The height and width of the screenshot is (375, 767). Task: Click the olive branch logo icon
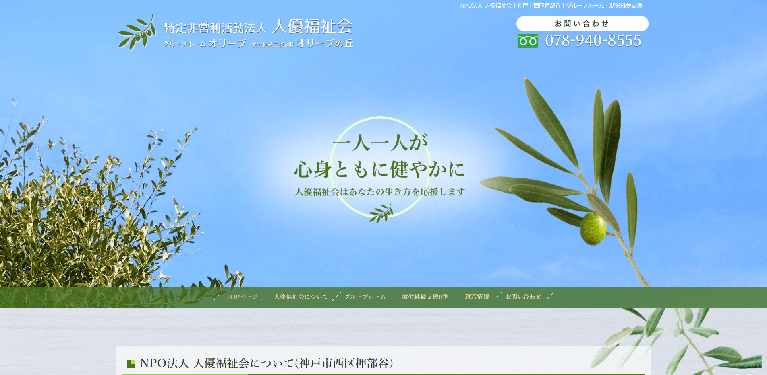tap(136, 32)
